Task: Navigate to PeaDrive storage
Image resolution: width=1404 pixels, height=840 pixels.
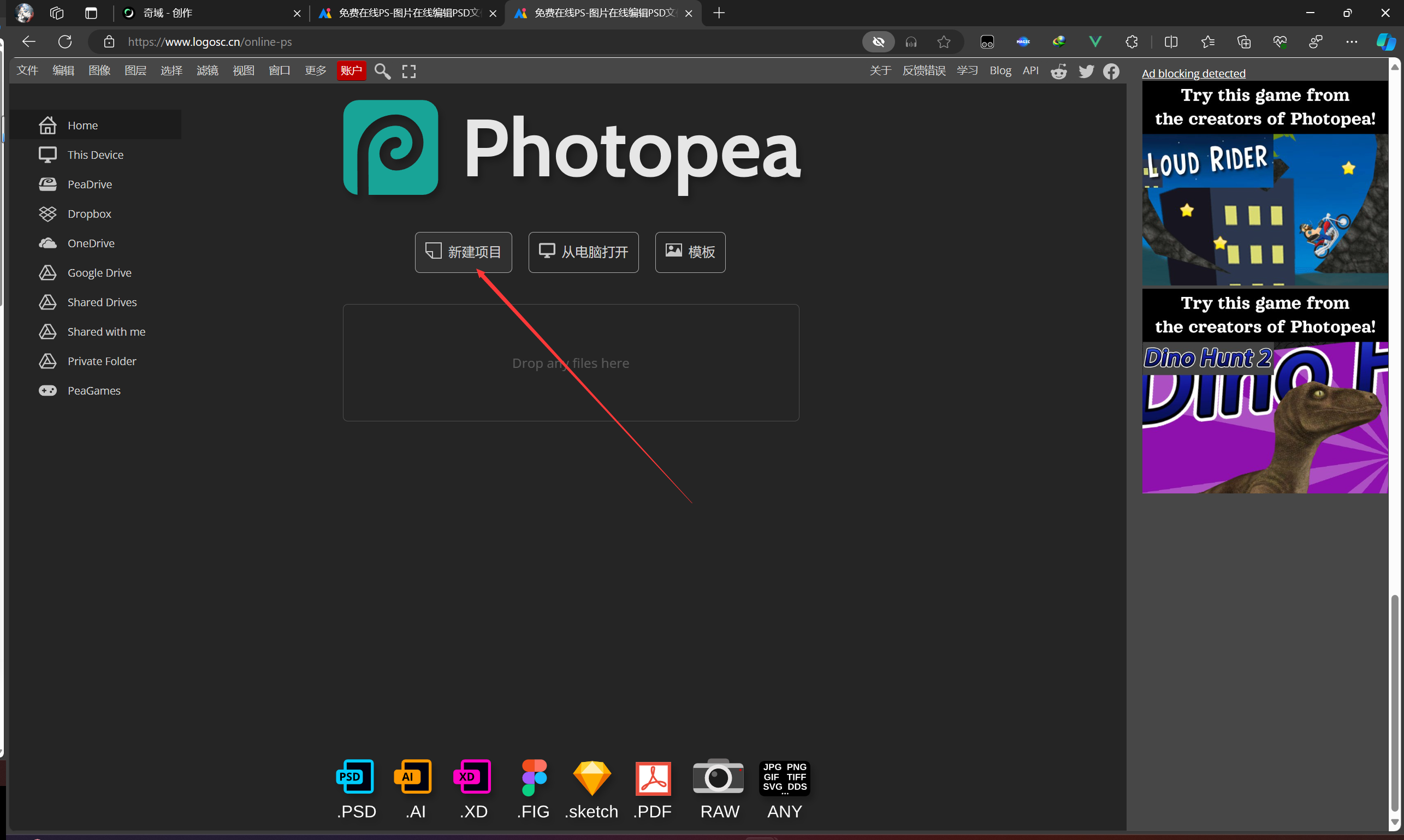Action: [90, 184]
